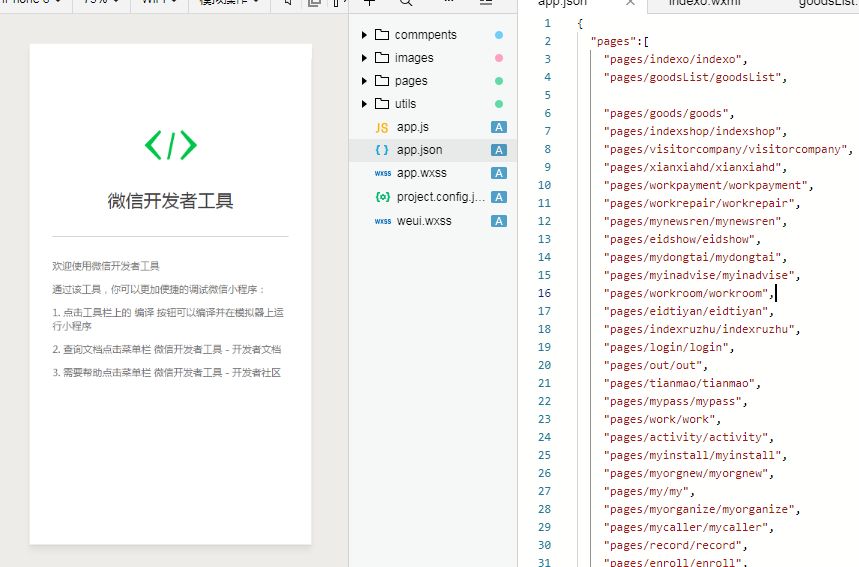Expand the commpents folder arrow
The image size is (859, 567).
pyautogui.click(x=364, y=35)
